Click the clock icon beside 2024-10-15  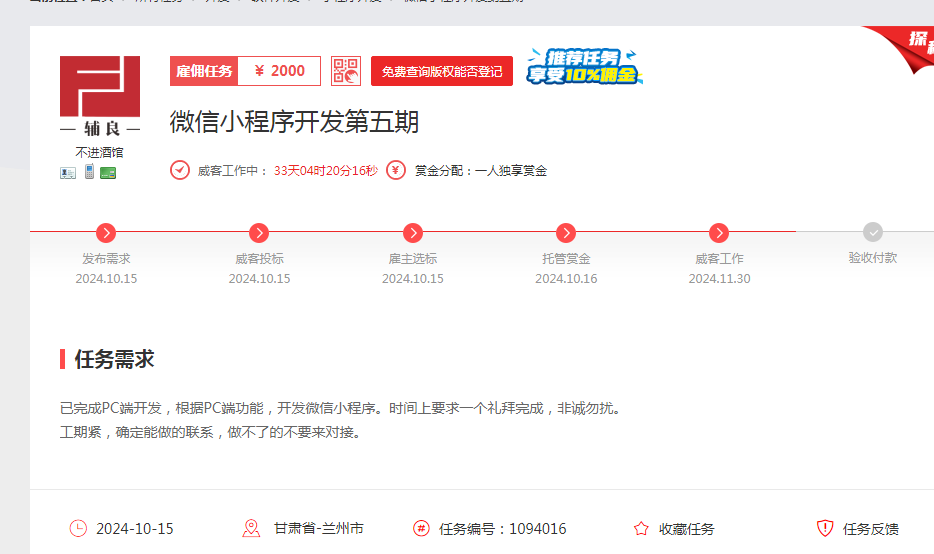78,528
